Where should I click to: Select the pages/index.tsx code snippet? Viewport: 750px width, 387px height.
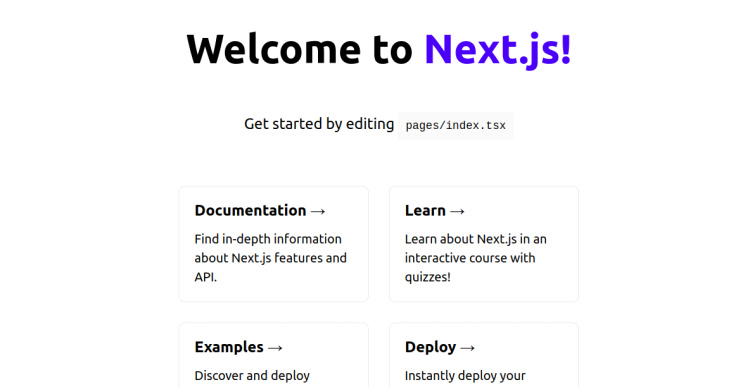pyautogui.click(x=456, y=126)
